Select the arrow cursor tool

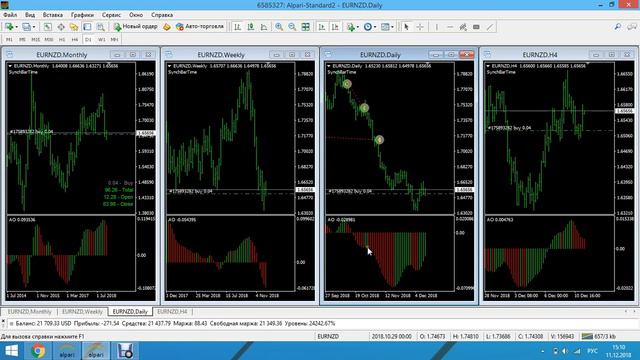coord(406,27)
